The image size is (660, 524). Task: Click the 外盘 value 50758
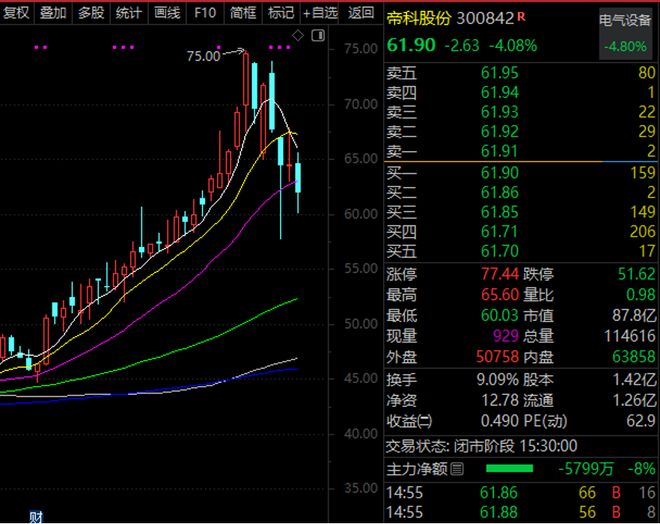point(497,356)
